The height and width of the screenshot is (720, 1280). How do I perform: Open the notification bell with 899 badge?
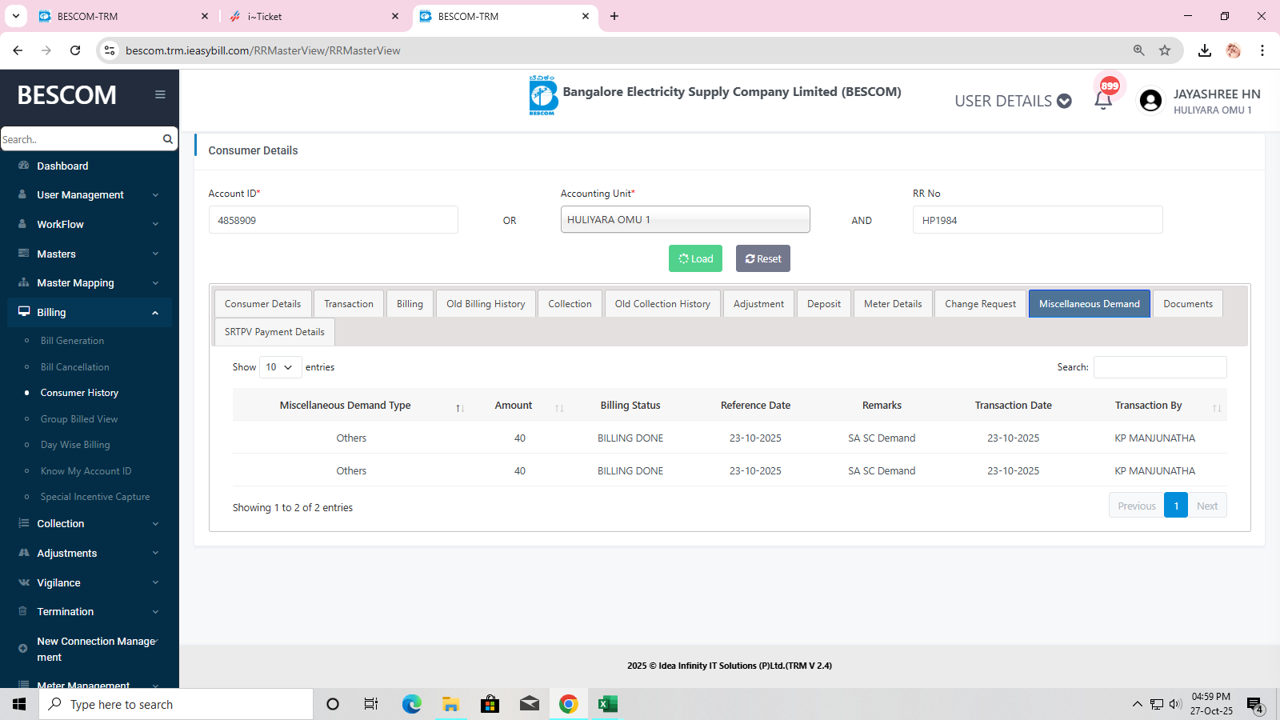coord(1103,100)
